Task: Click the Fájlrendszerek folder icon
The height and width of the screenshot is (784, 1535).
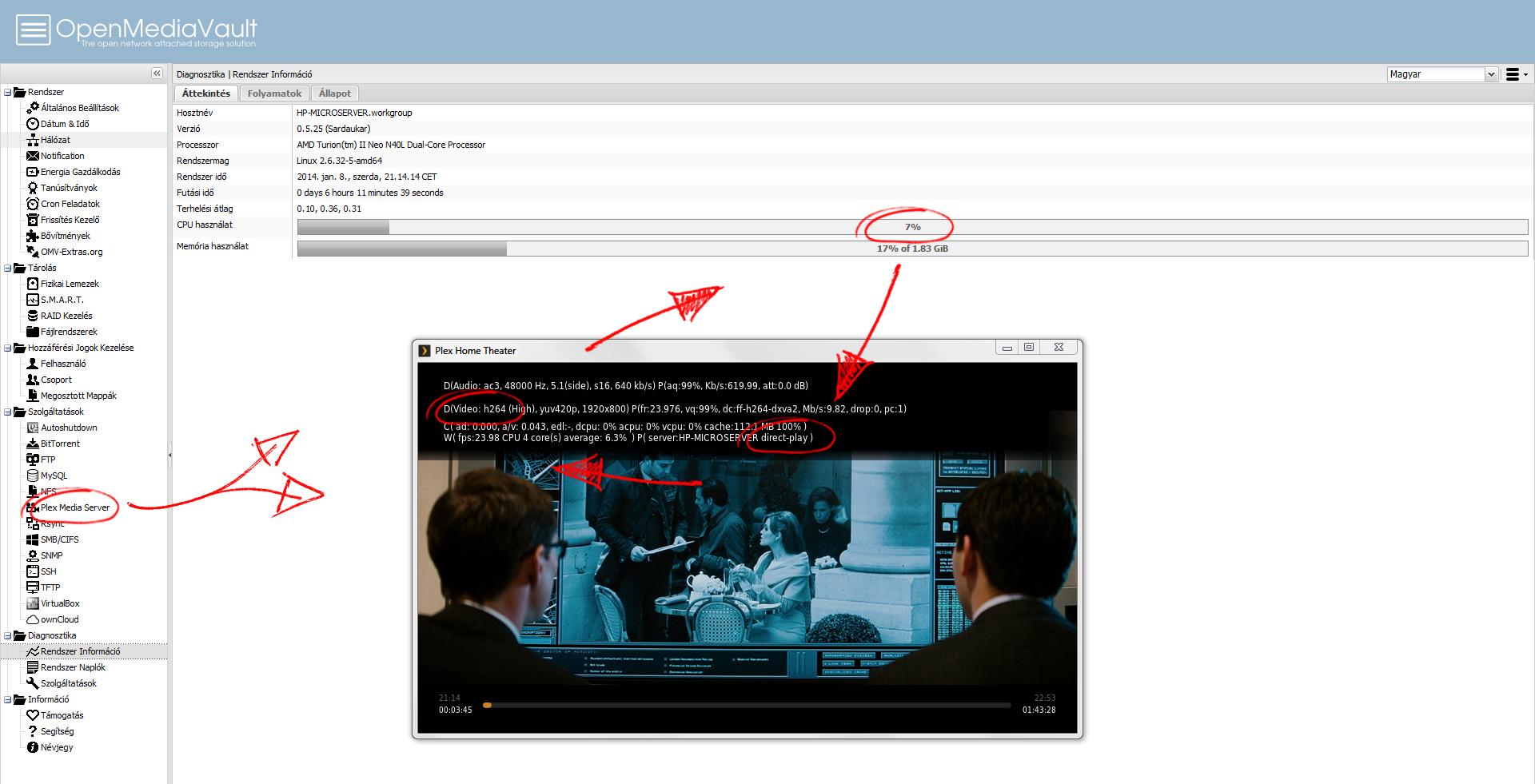Action: click(33, 332)
